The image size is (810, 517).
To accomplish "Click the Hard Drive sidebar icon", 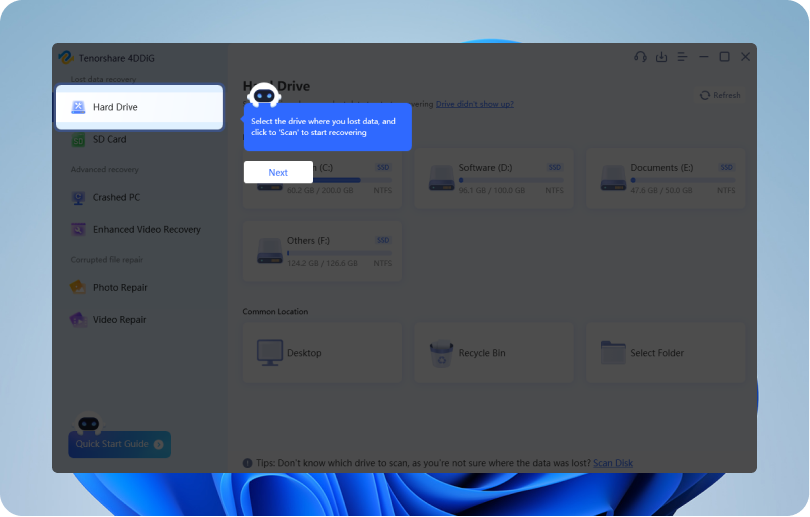I will pos(78,107).
